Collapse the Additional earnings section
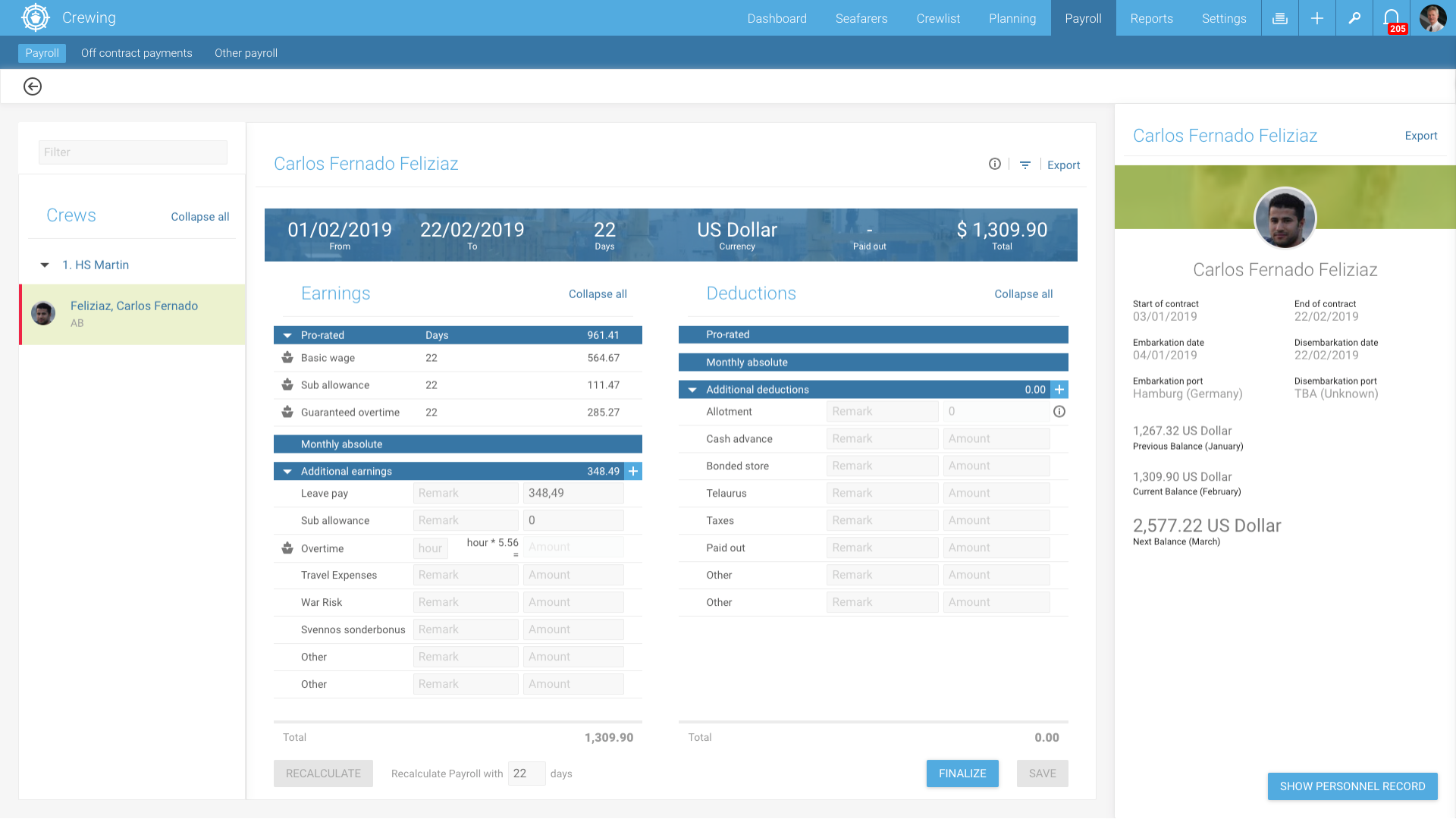Screen dimensions: 1456x819 [287, 472]
